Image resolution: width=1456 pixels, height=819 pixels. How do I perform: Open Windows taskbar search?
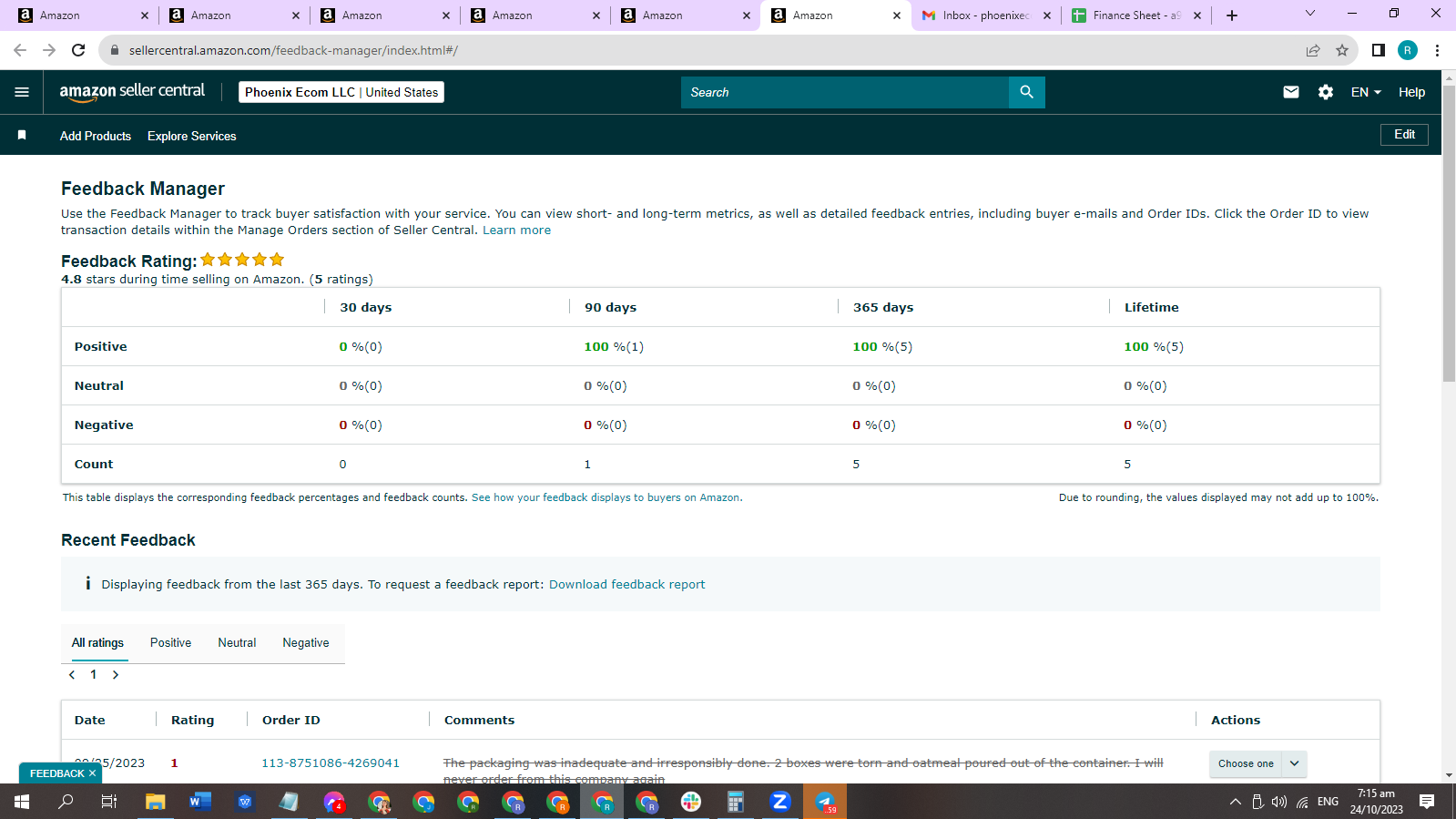[x=66, y=802]
